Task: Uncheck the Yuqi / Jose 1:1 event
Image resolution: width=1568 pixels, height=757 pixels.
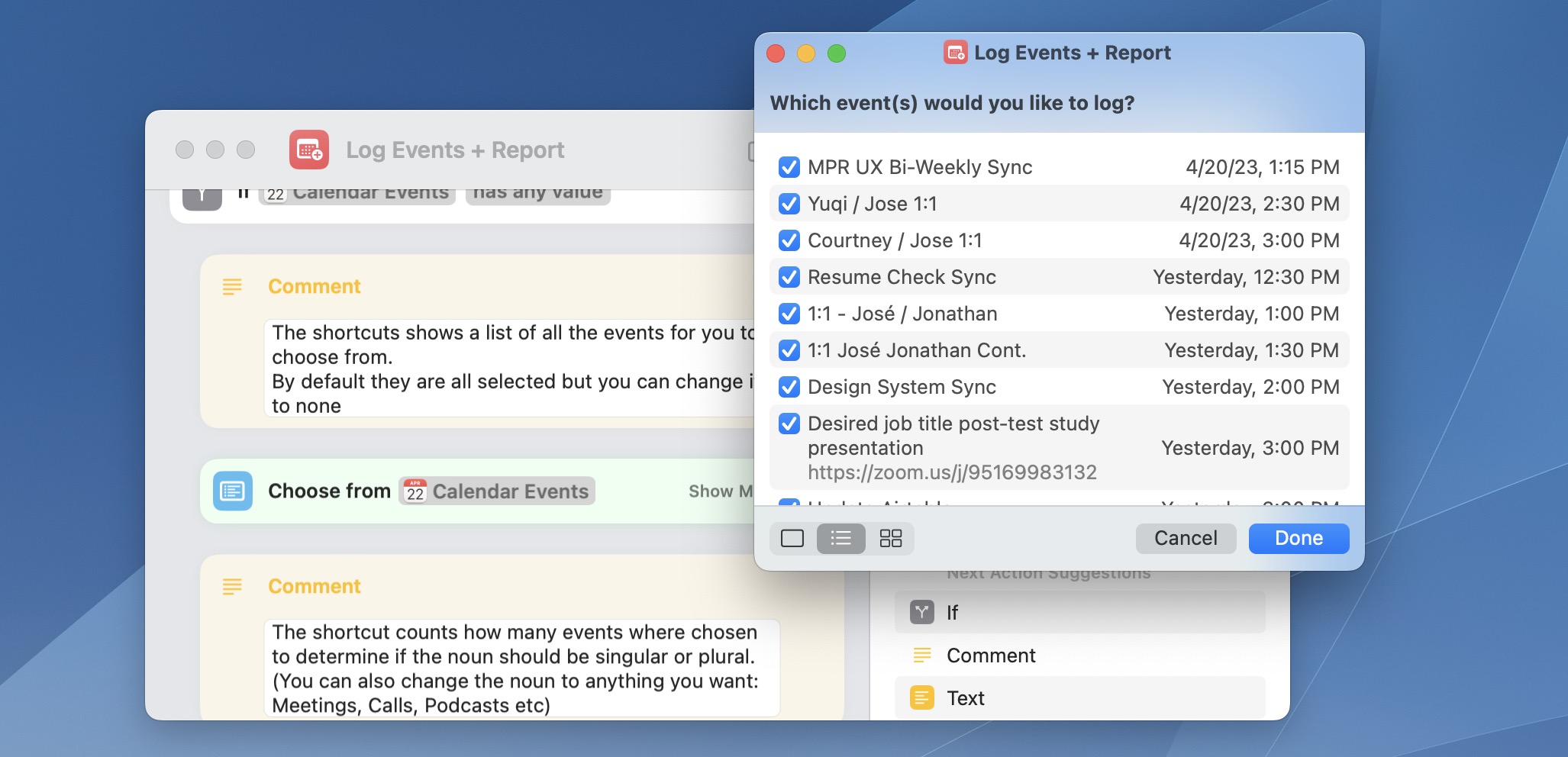Action: point(789,204)
